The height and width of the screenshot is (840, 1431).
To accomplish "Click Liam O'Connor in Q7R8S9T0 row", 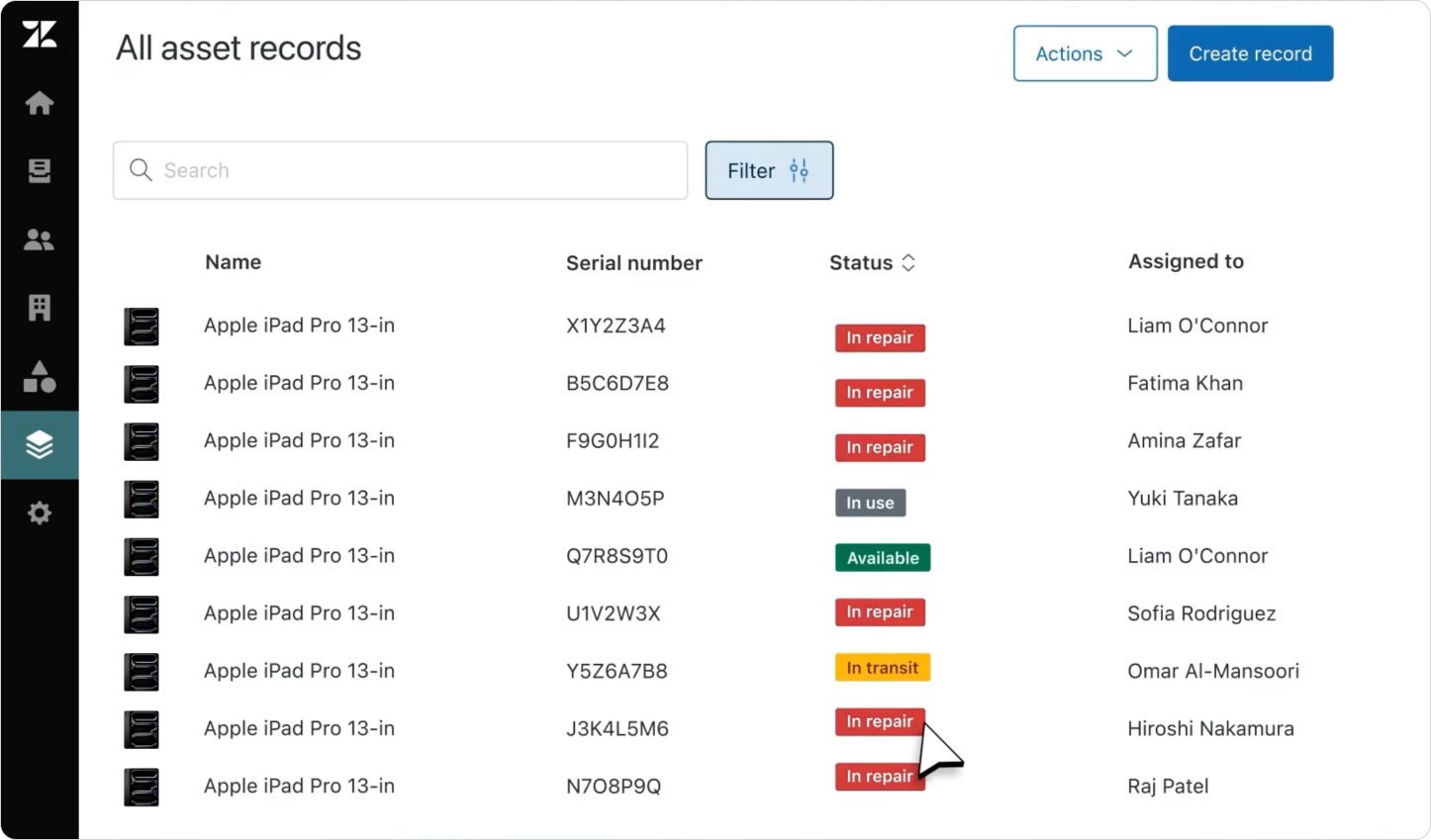I will point(1197,556).
